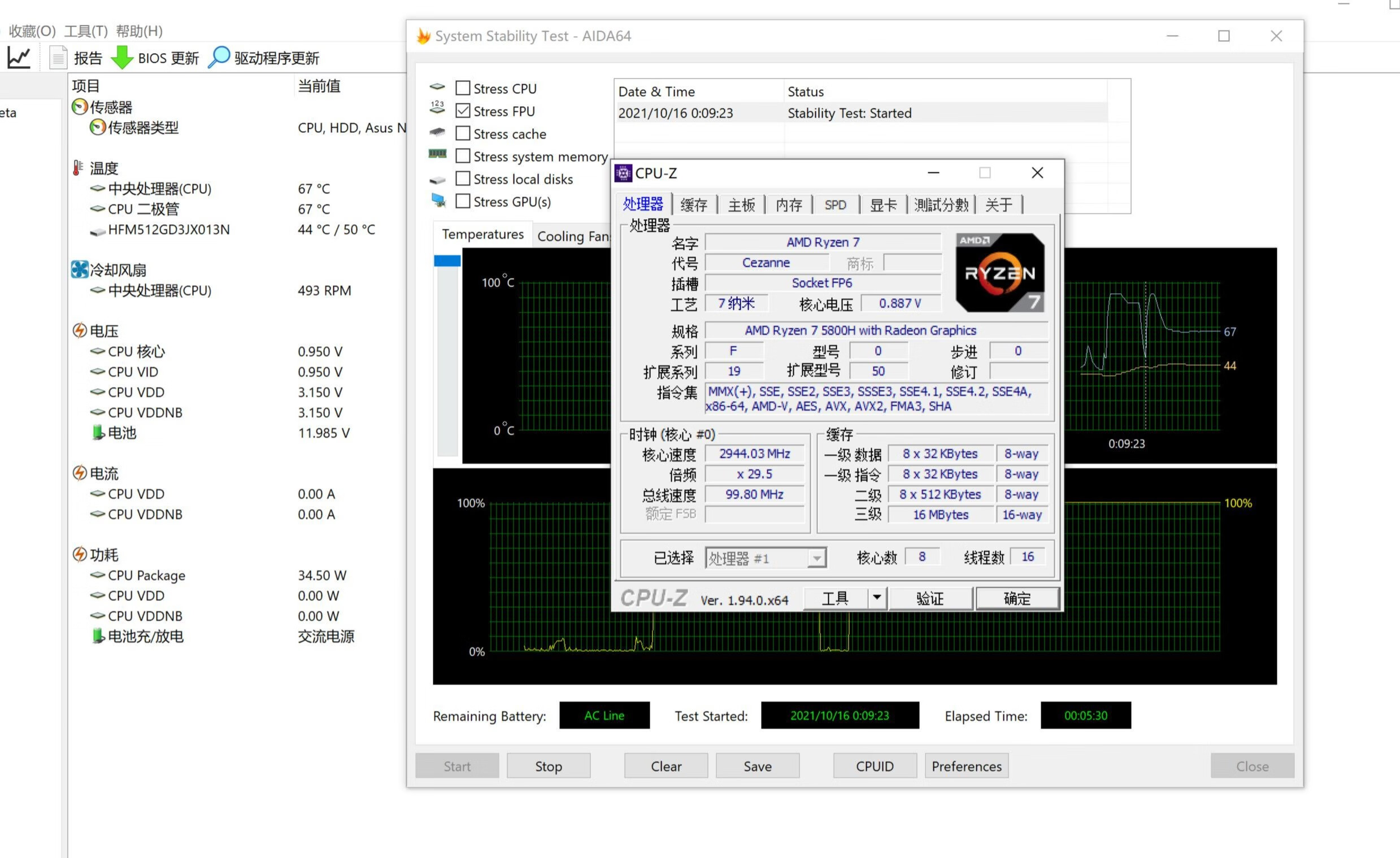Viewport: 1400px width, 858px height.
Task: Click the Stress FPU 123 icon
Action: [437, 108]
